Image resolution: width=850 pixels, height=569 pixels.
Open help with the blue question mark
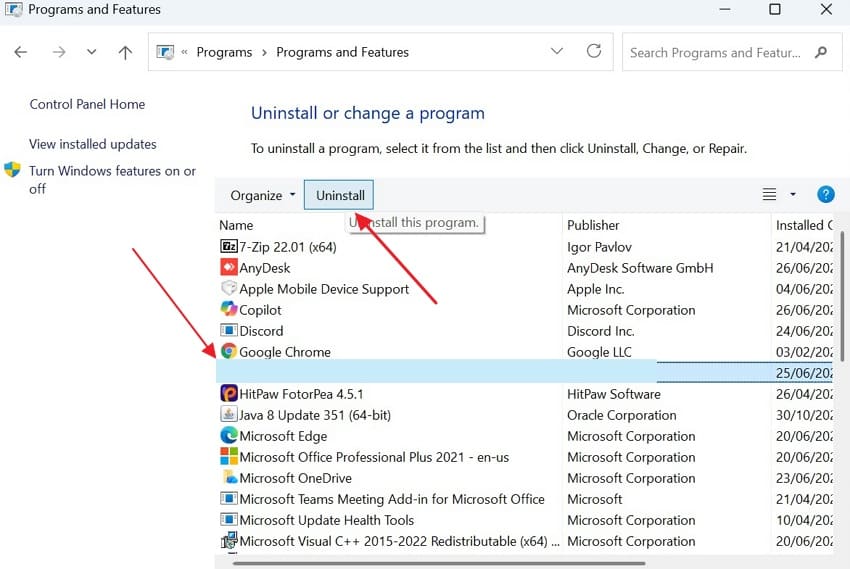(x=826, y=194)
